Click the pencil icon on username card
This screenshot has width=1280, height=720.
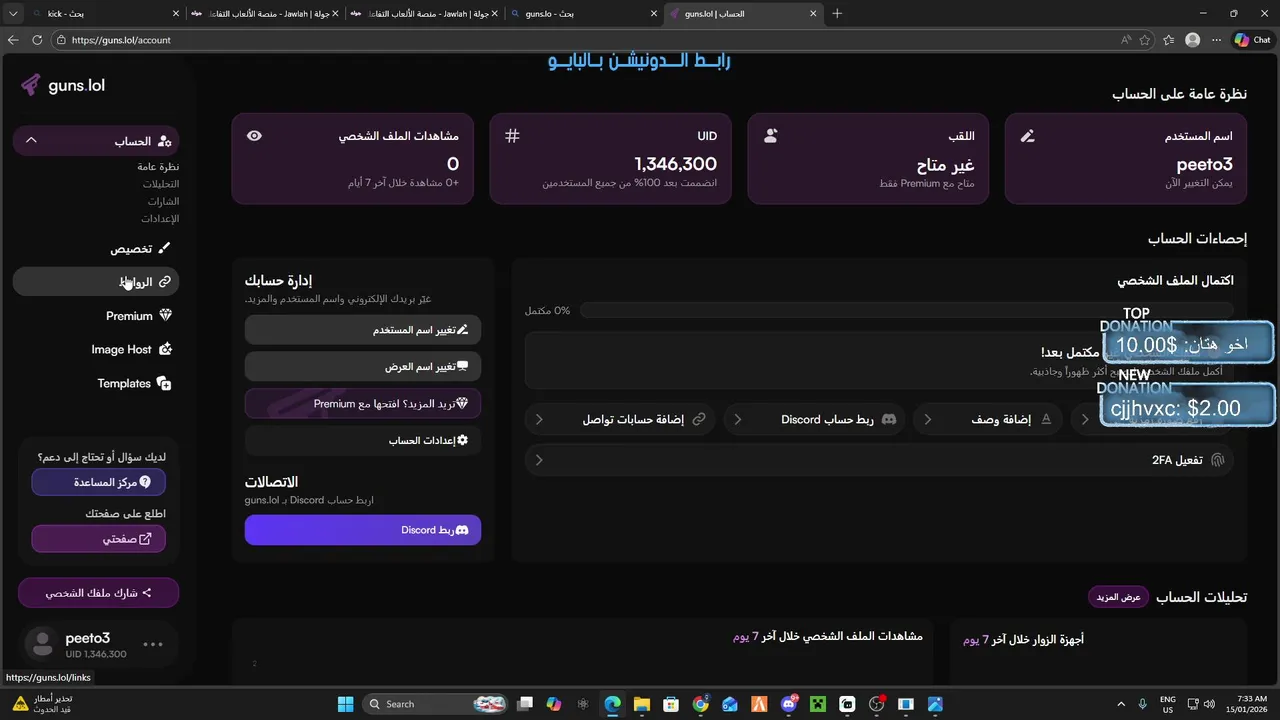click(x=1027, y=135)
